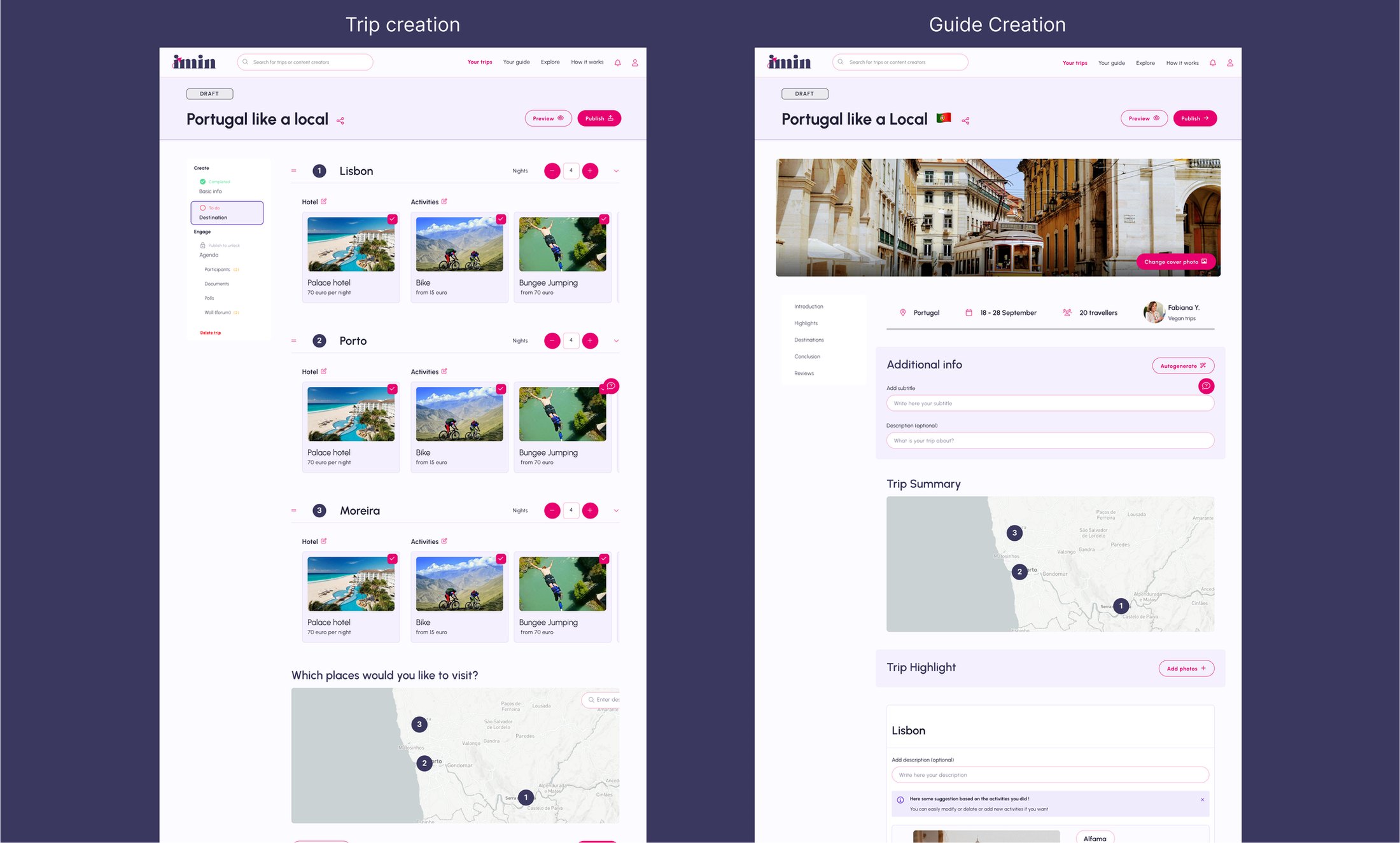Image resolution: width=1400 pixels, height=843 pixels.
Task: Click the Autogenerate button
Action: coord(1183,366)
